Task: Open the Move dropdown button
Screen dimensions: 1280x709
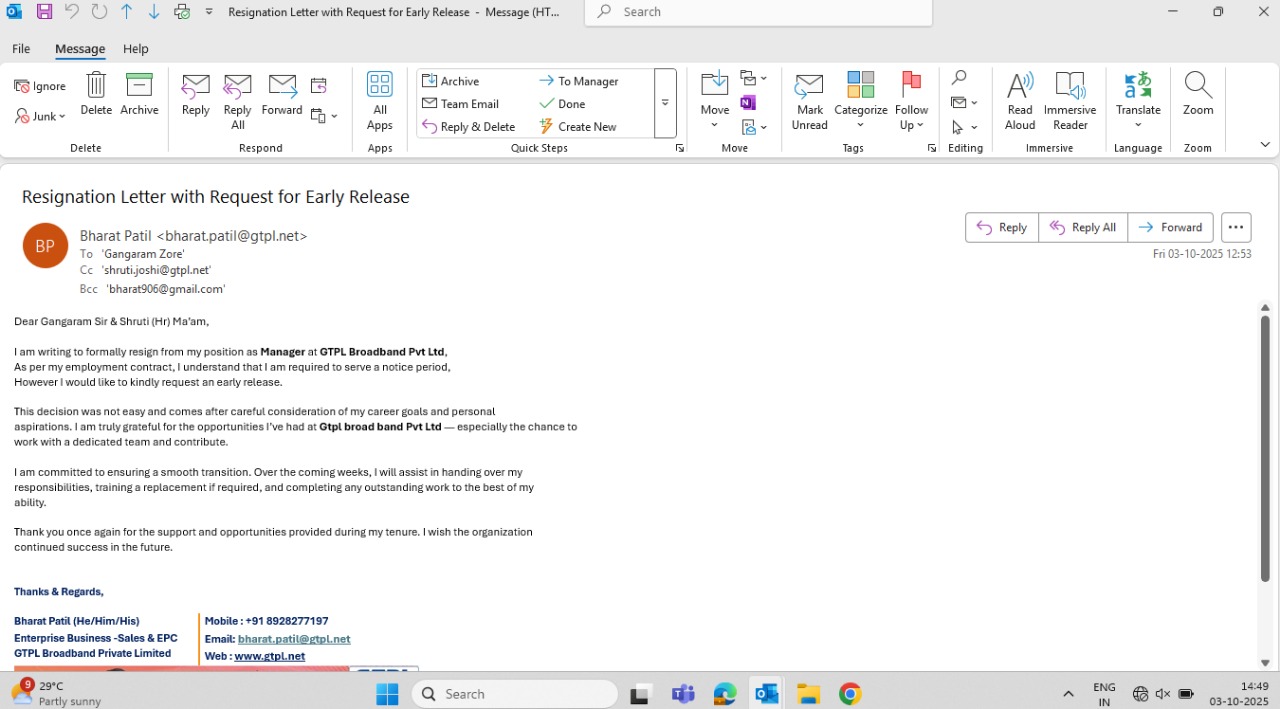Action: click(715, 102)
